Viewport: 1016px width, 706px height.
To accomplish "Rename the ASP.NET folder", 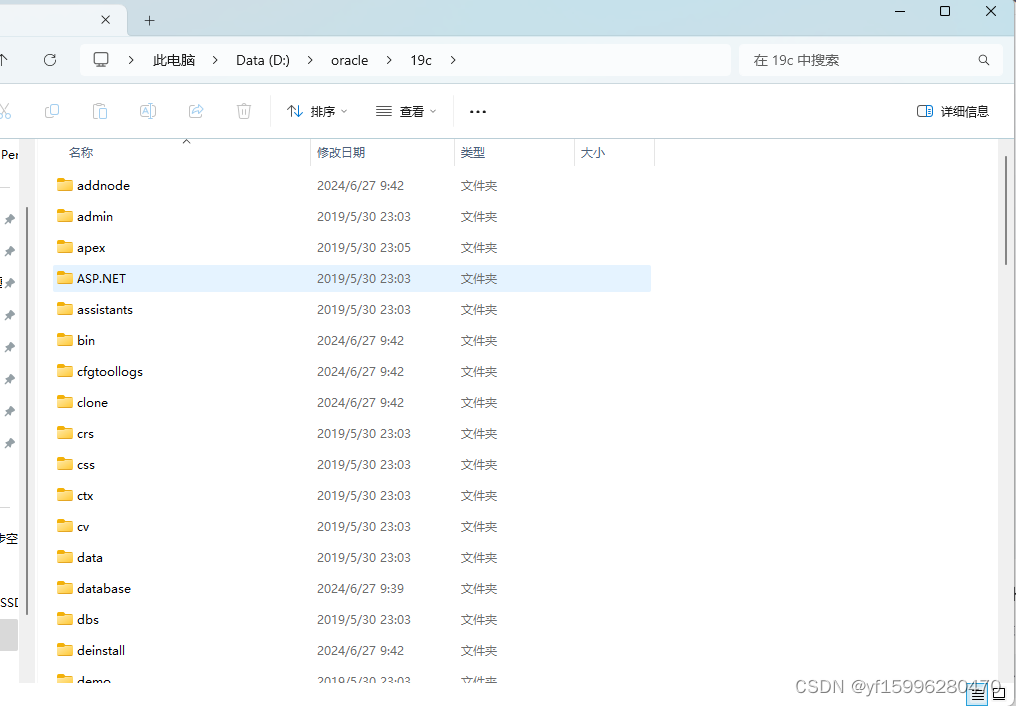I will tap(148, 111).
